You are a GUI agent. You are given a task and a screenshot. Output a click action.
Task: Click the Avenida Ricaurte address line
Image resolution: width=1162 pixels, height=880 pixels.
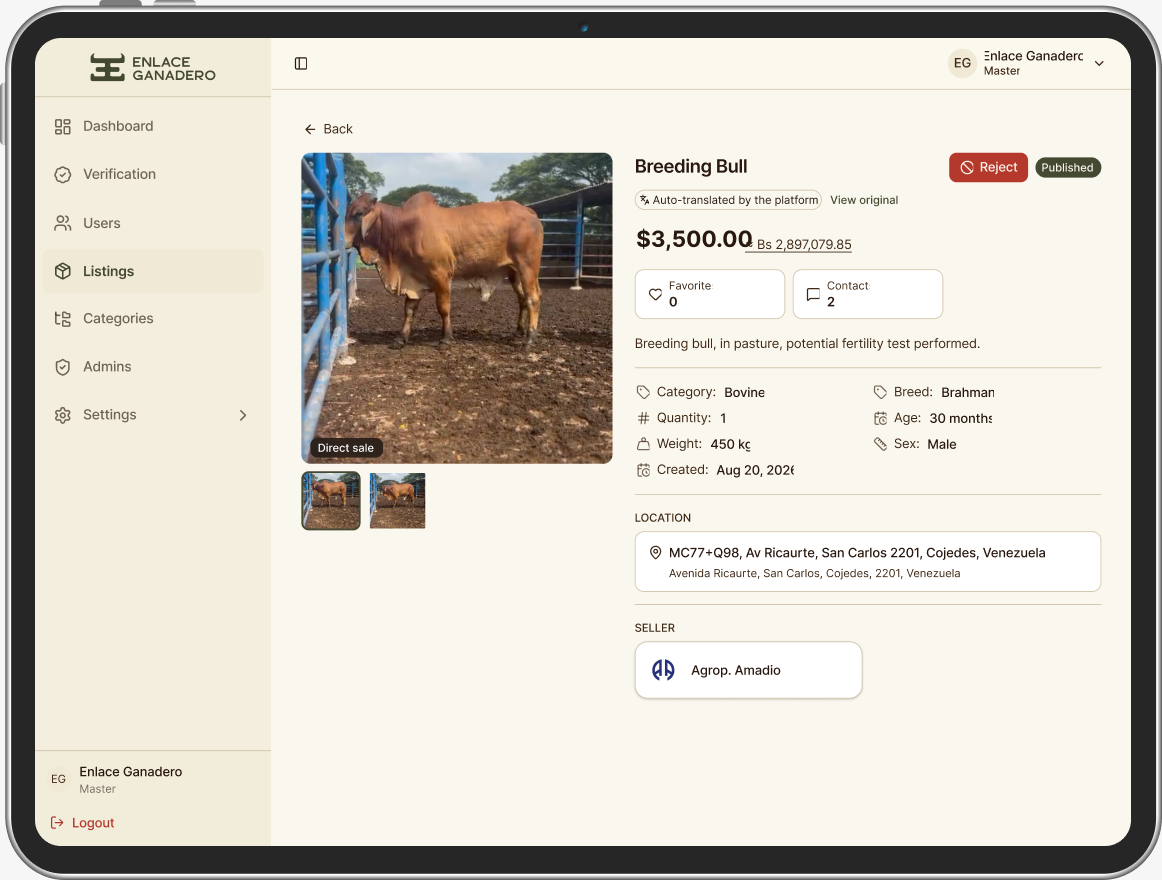[x=814, y=573]
